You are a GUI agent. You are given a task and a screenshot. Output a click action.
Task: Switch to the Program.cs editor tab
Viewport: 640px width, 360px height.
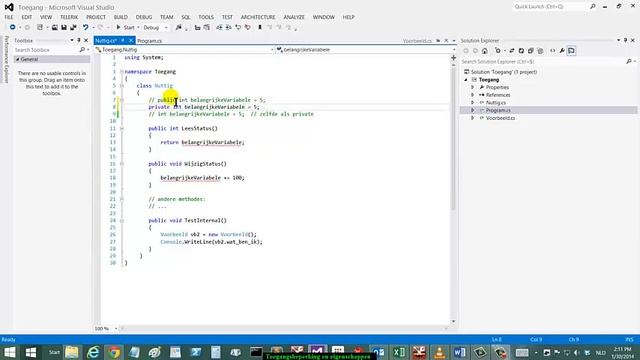pos(149,41)
